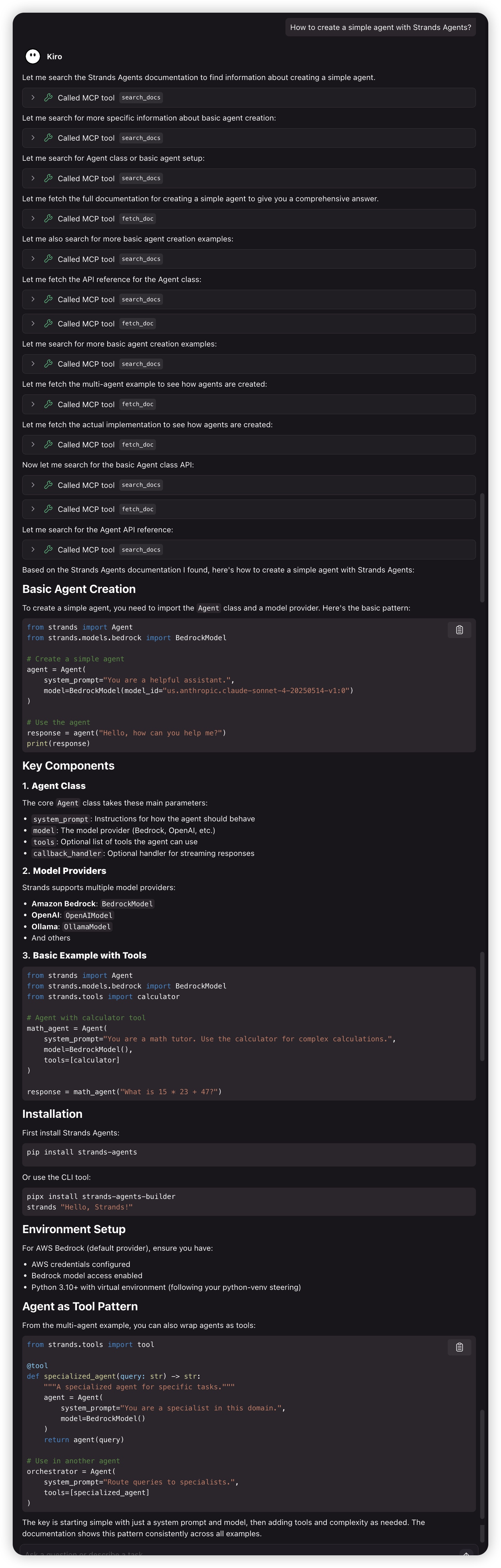Expand search_docs call under 'fetch the API reference'
The width and height of the screenshot is (501, 1568).
click(33, 300)
